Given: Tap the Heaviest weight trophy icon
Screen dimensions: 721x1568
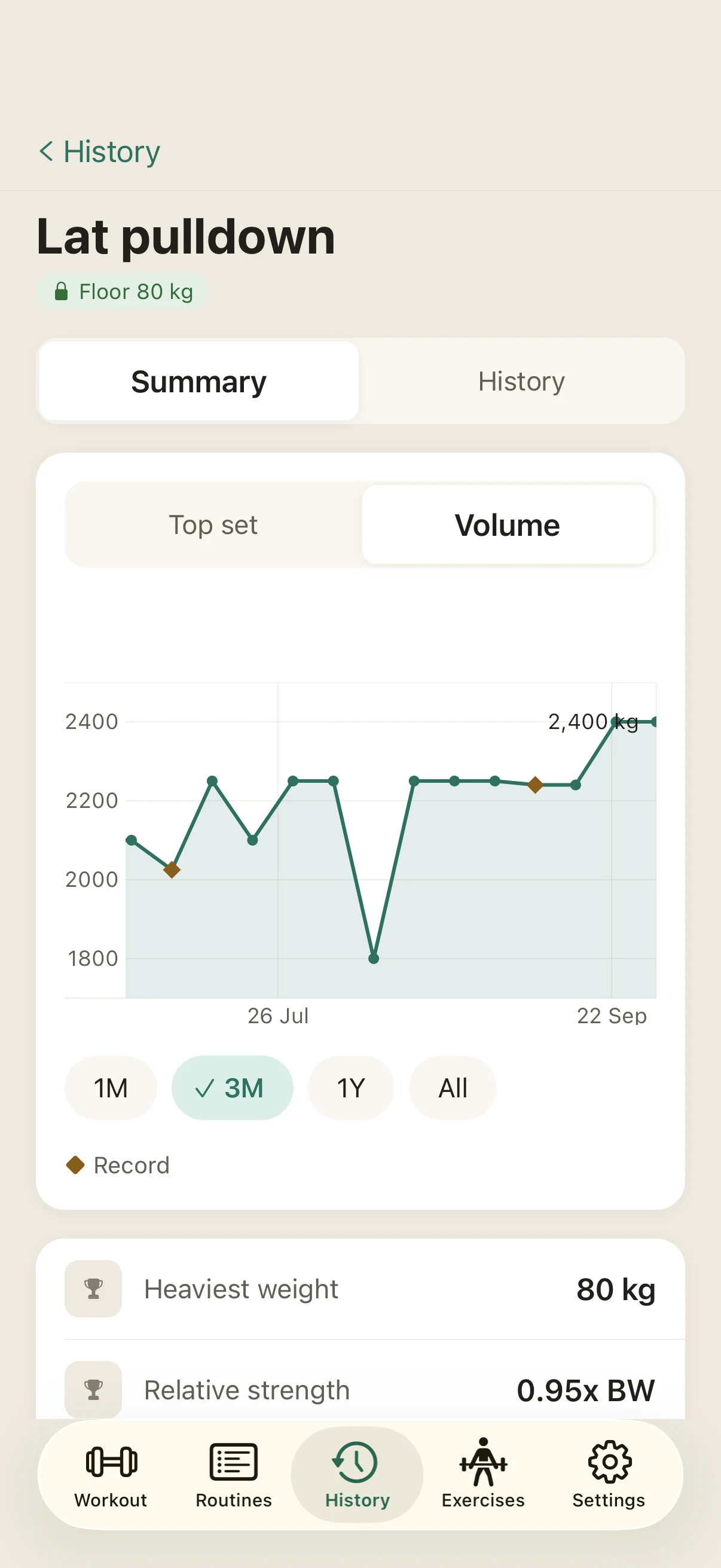Looking at the screenshot, I should tap(93, 1289).
